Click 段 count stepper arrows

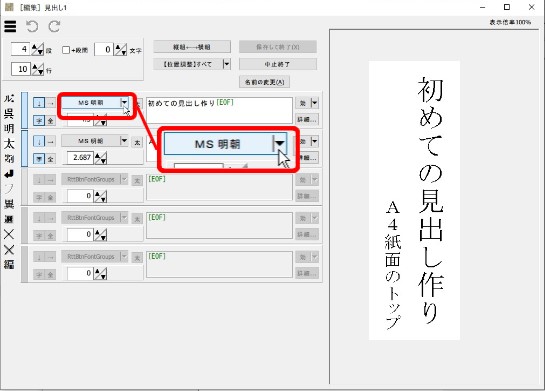click(38, 50)
